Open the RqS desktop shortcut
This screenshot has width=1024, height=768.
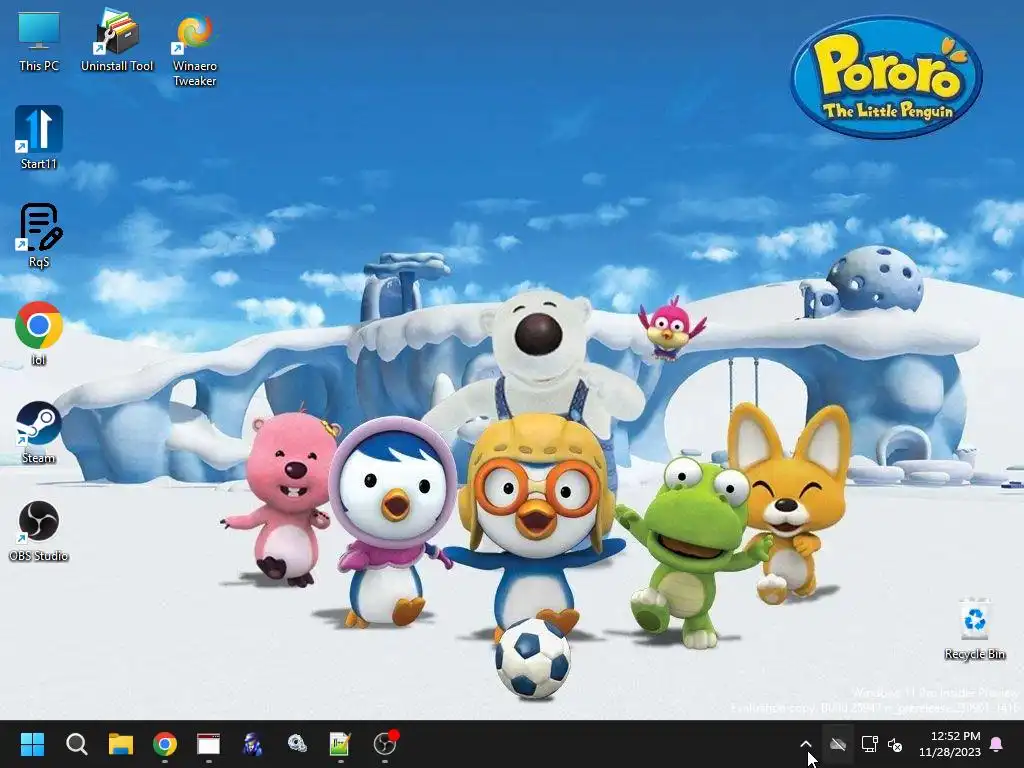39,236
